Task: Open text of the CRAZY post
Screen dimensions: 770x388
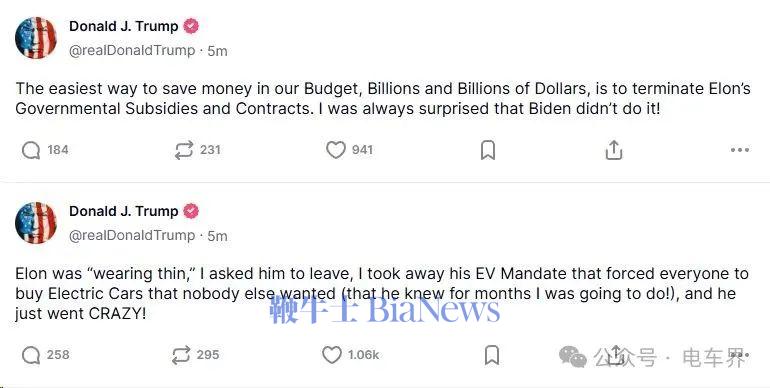Action: (382, 293)
